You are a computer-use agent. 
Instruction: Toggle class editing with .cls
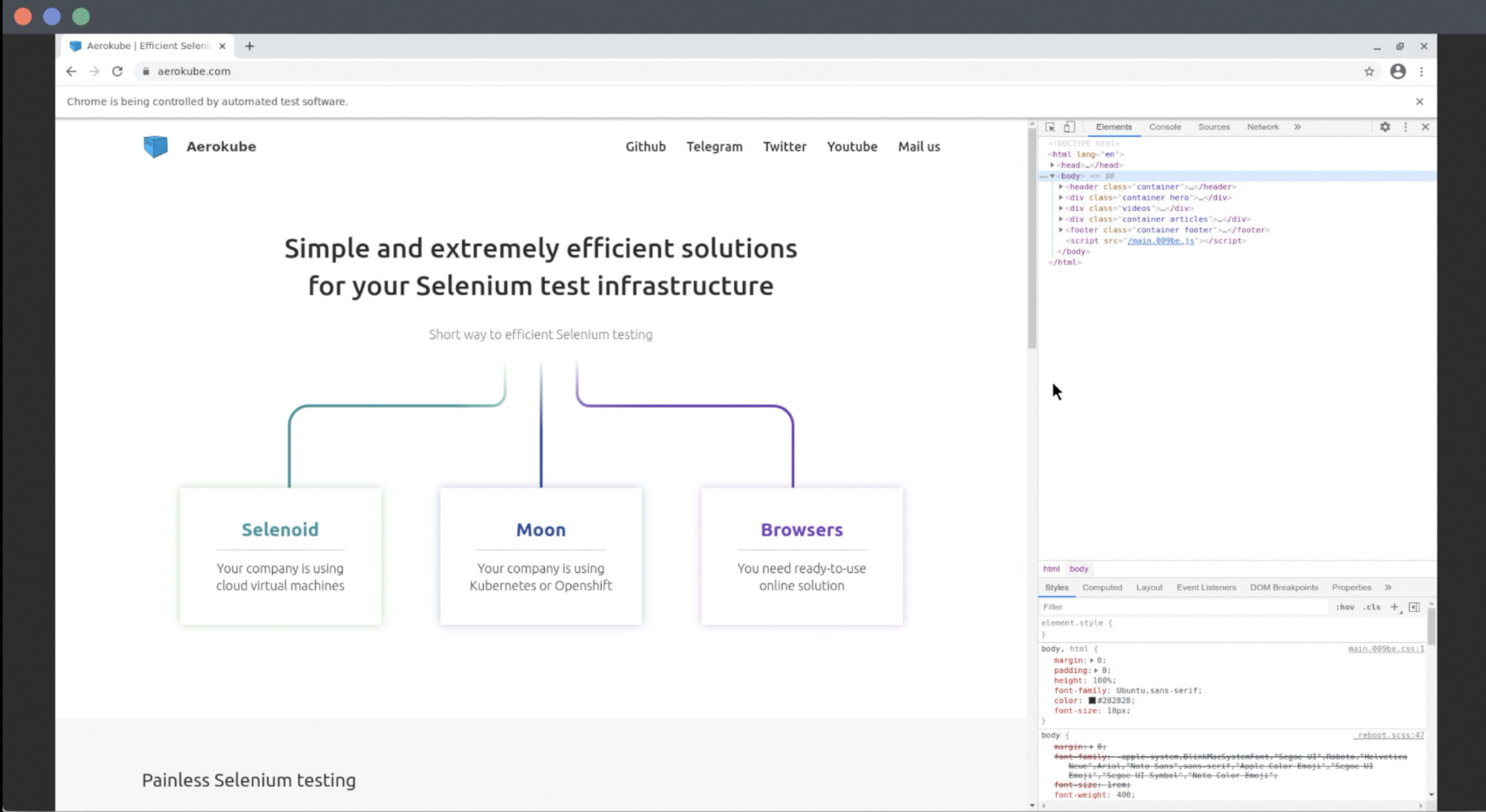coord(1372,607)
